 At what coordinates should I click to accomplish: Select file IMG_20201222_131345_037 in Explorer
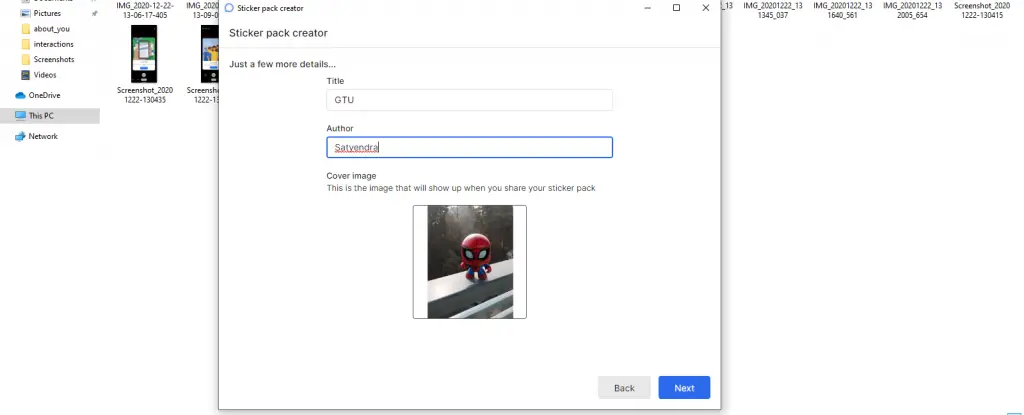click(x=773, y=10)
